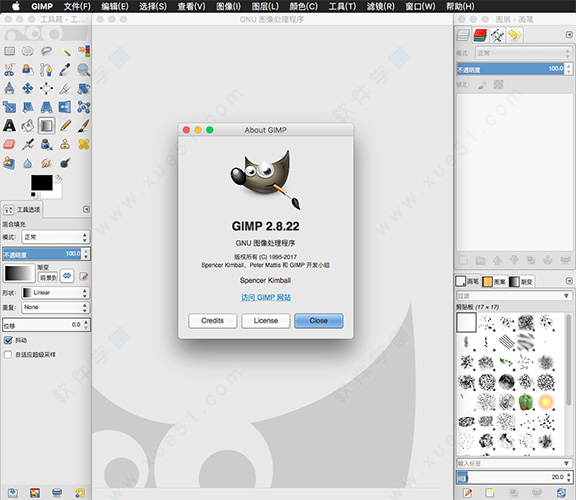Switch to the Gradients (渐变) tab
576x500 pixels.
coord(521,281)
